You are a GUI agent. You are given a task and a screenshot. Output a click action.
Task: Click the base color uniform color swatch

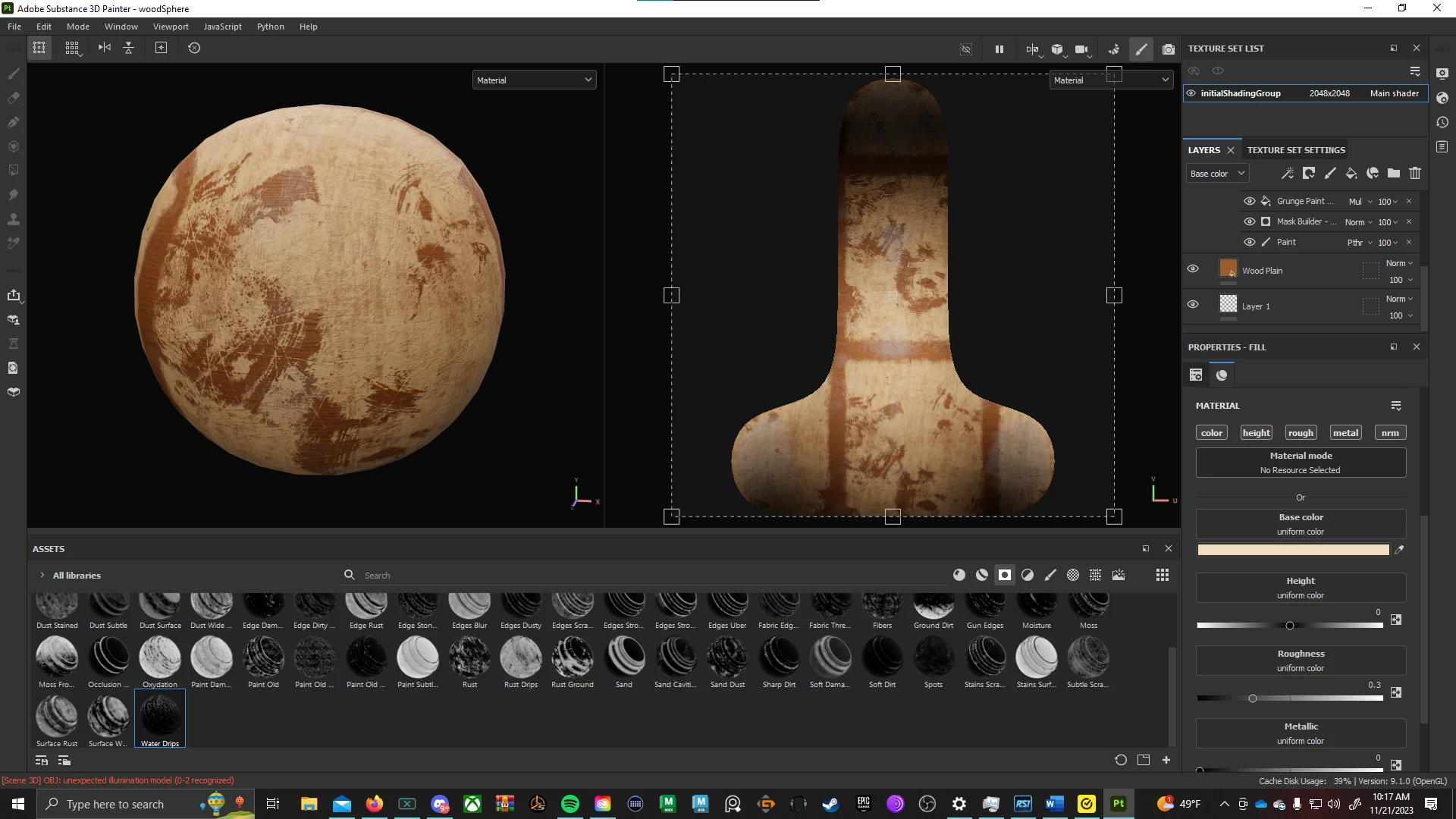[x=1293, y=550]
